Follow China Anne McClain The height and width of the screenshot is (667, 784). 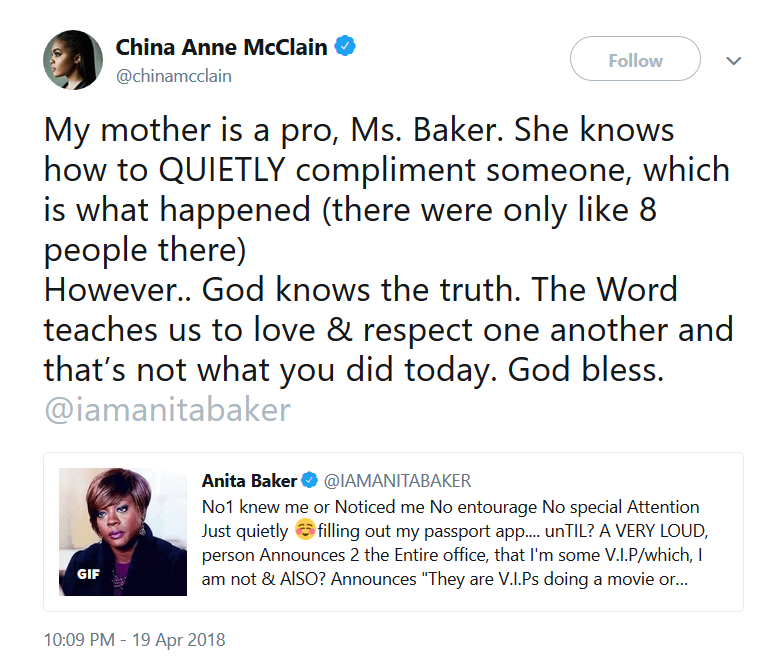635,60
